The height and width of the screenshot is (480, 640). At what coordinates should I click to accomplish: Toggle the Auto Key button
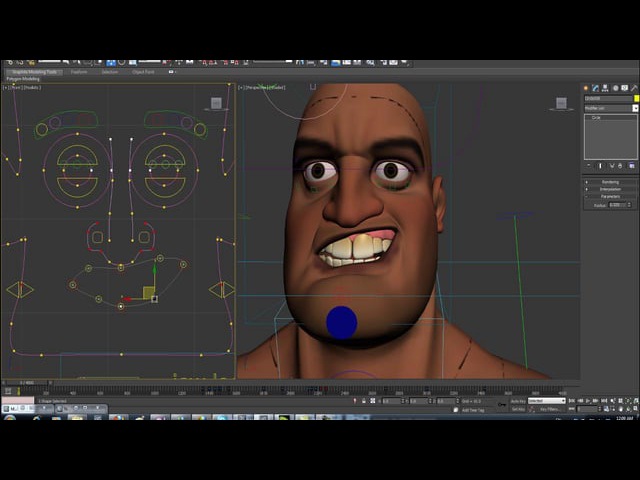coord(518,401)
